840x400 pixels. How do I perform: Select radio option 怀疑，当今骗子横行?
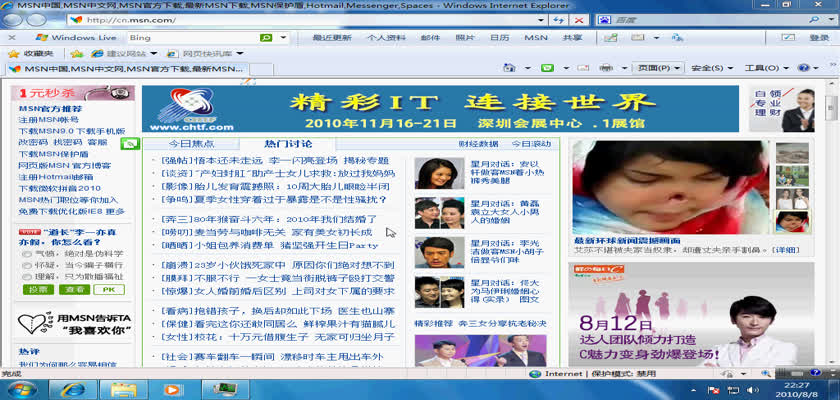pos(27,266)
